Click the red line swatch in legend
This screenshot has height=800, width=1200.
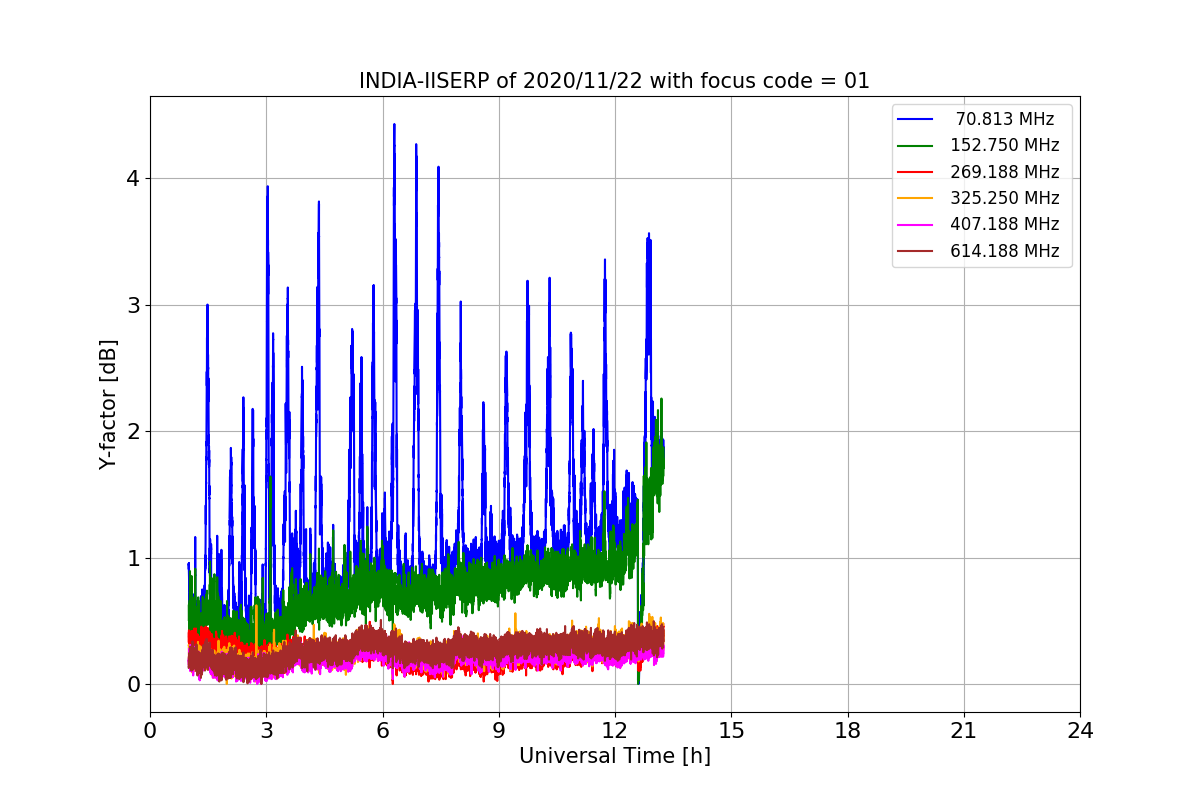click(915, 172)
